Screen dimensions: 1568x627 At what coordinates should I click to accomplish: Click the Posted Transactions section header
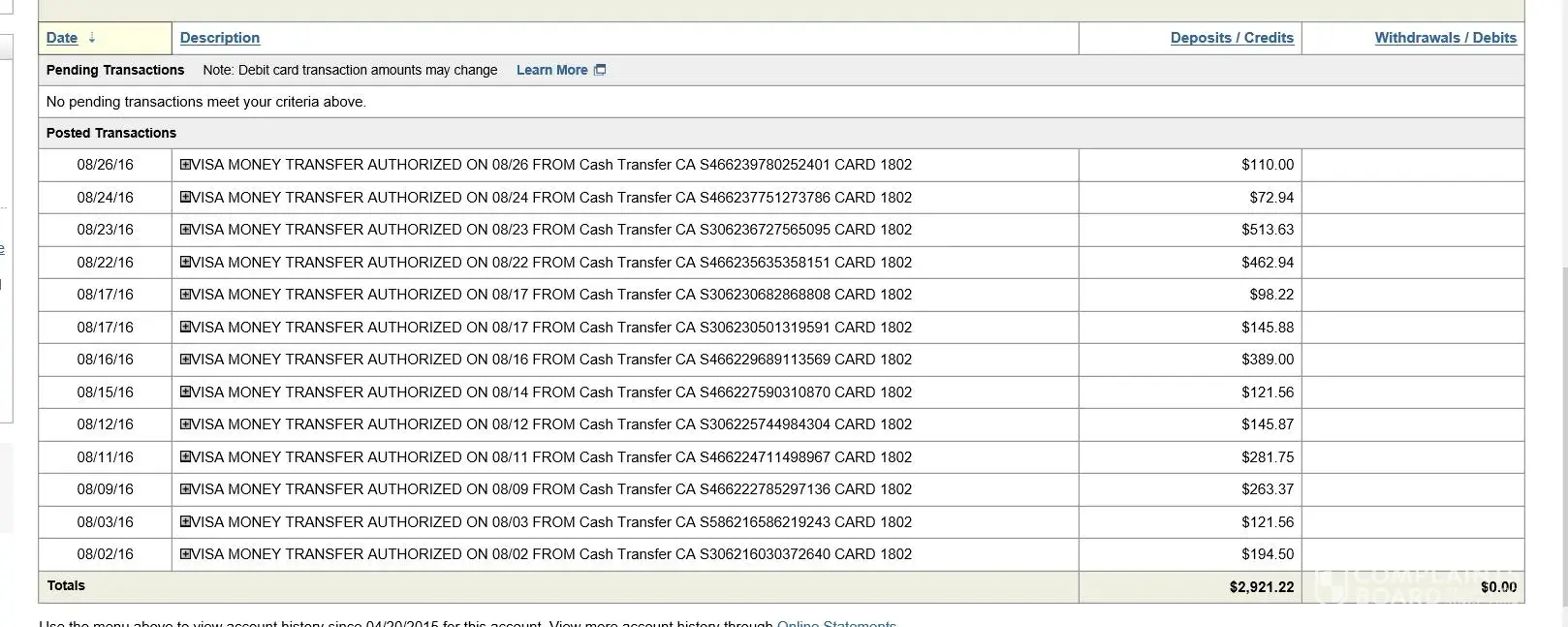pos(111,133)
